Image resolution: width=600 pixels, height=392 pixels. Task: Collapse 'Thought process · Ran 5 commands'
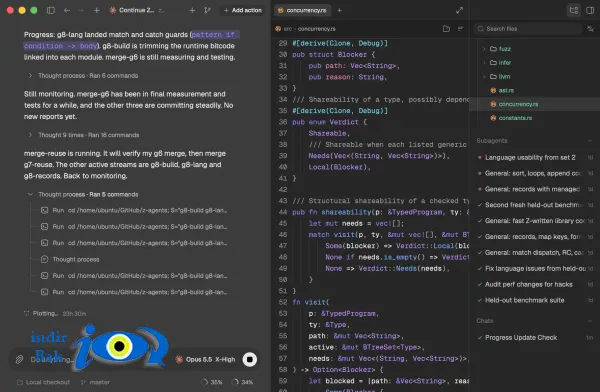click(x=83, y=194)
